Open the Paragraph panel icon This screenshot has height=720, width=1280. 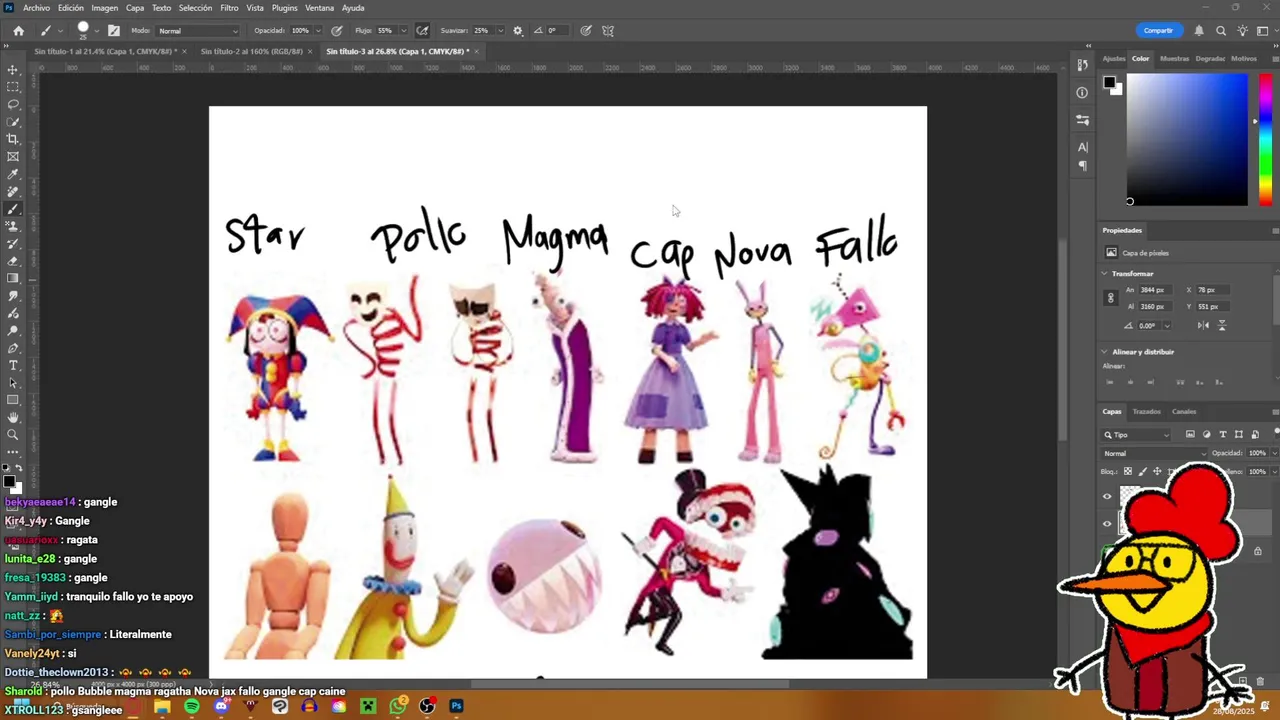point(1082,166)
